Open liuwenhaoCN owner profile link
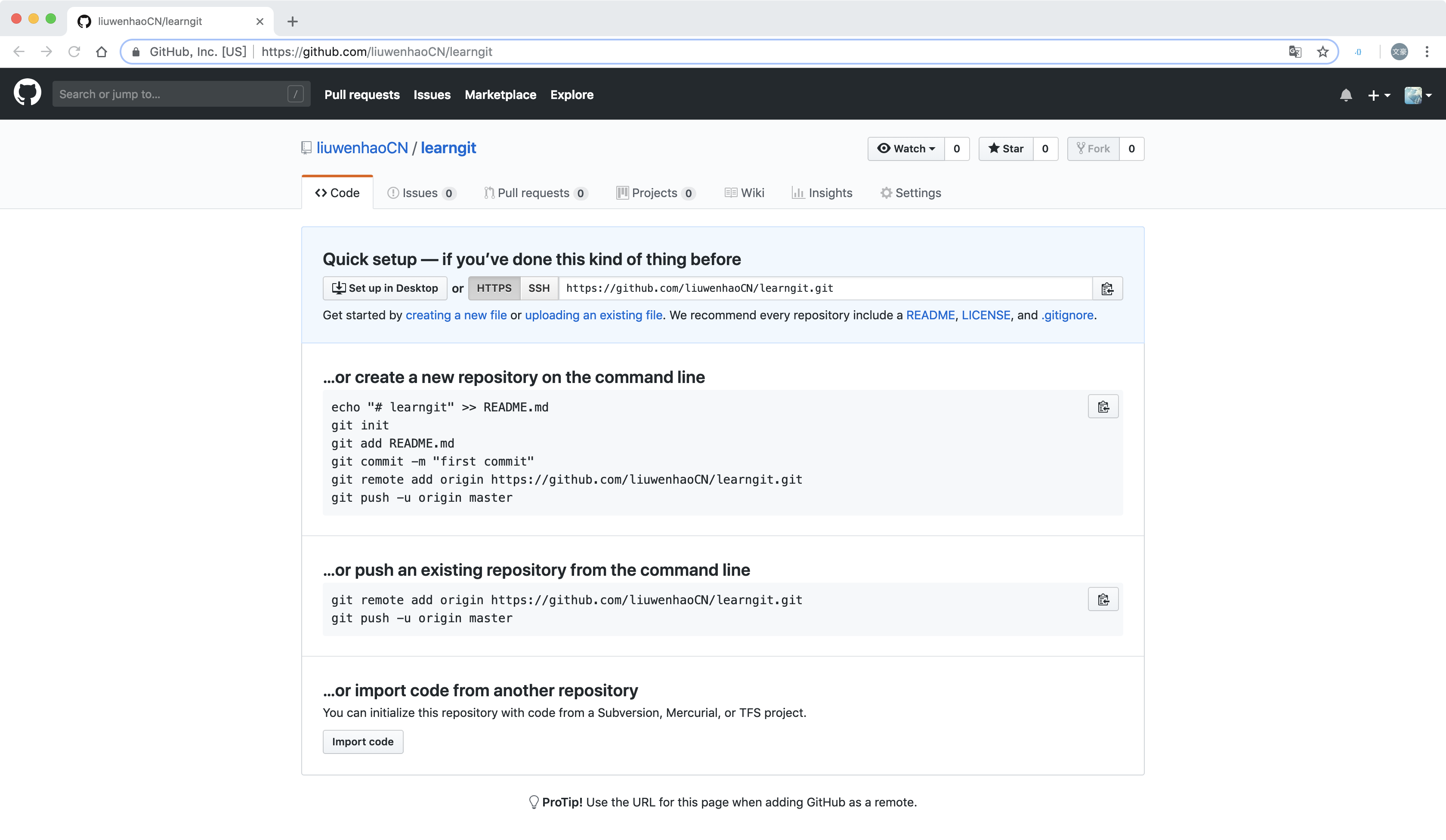The width and height of the screenshot is (1446, 840). coord(362,148)
